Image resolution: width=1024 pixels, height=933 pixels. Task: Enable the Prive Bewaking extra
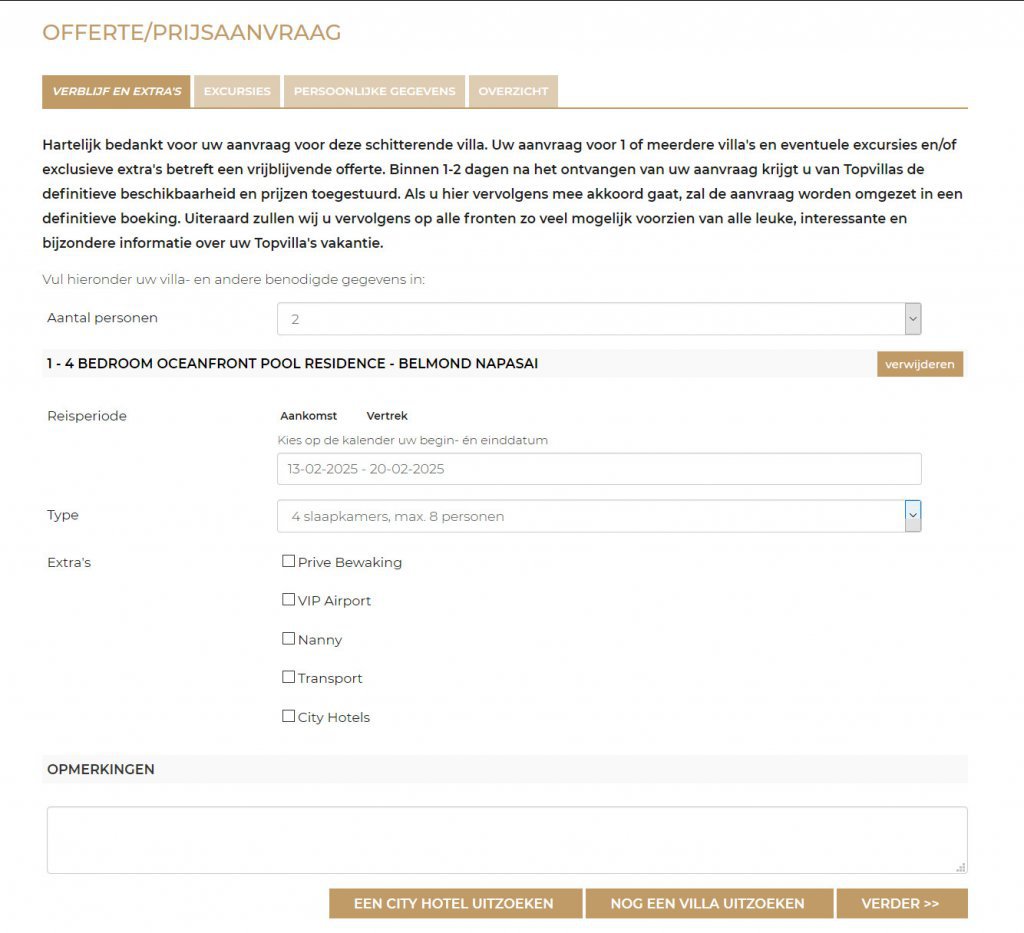click(288, 561)
